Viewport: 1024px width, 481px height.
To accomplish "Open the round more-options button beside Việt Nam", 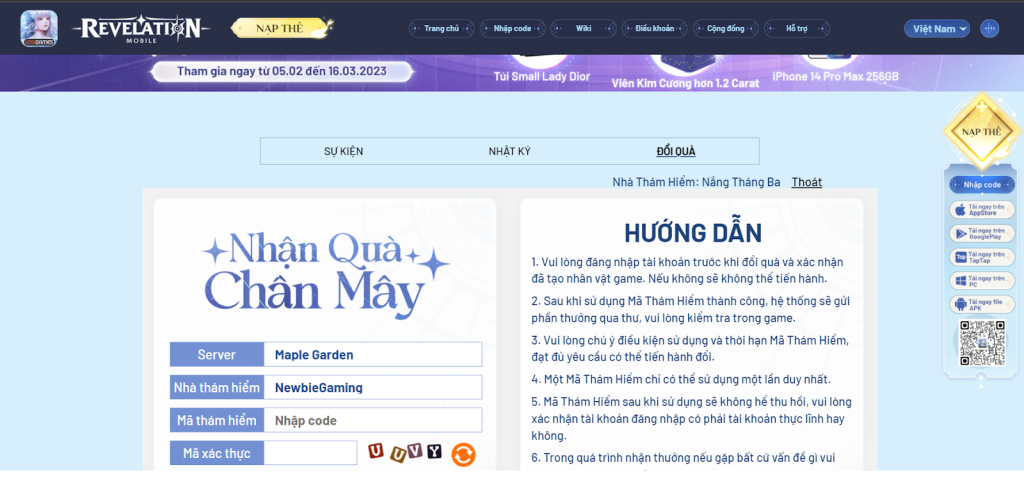I will [x=989, y=29].
